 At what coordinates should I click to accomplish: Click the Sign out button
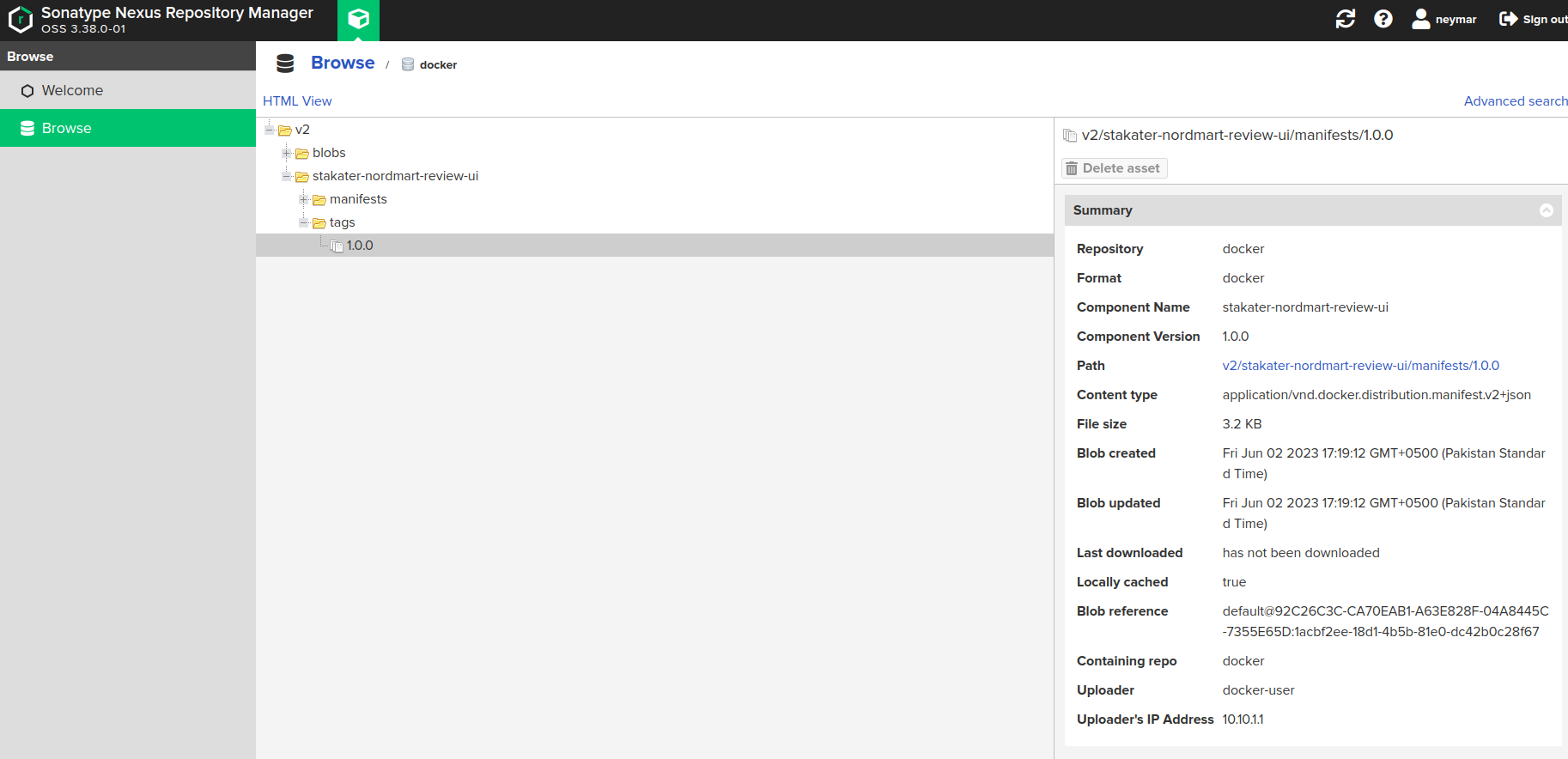(x=1533, y=19)
